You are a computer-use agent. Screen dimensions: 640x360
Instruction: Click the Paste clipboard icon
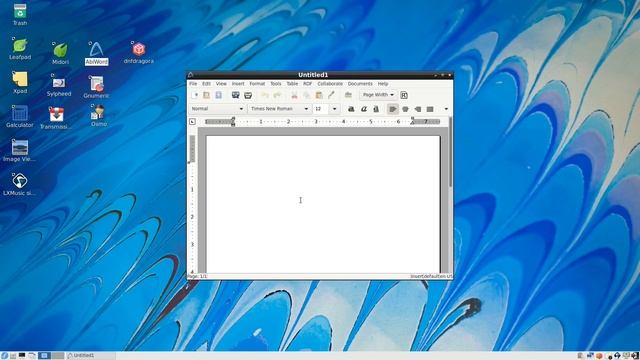[x=319, y=95]
